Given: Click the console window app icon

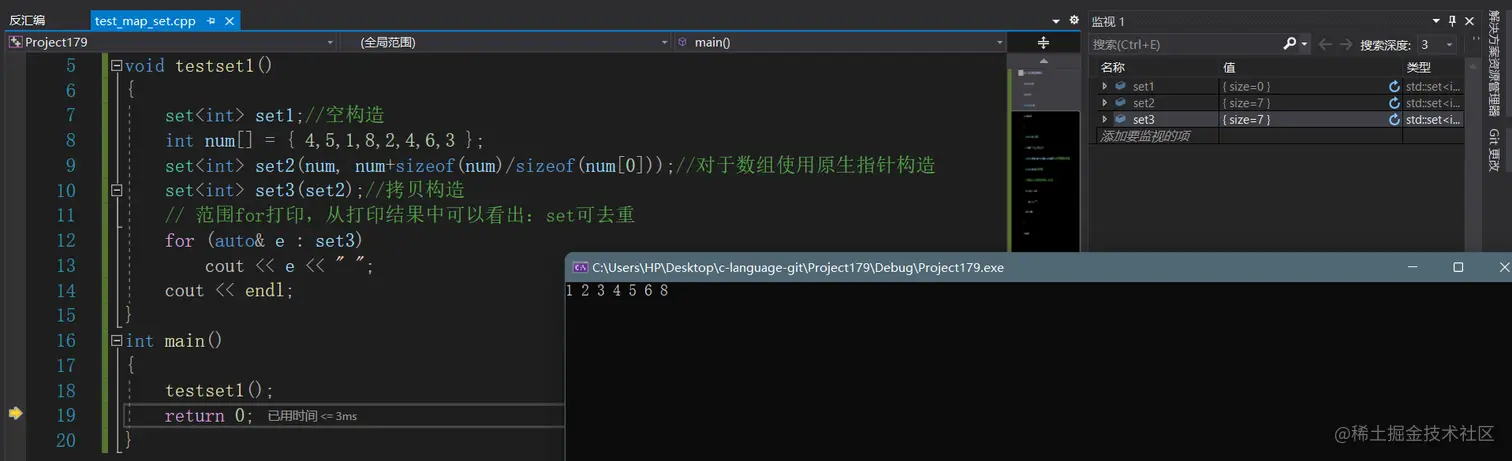Looking at the screenshot, I should (x=579, y=267).
